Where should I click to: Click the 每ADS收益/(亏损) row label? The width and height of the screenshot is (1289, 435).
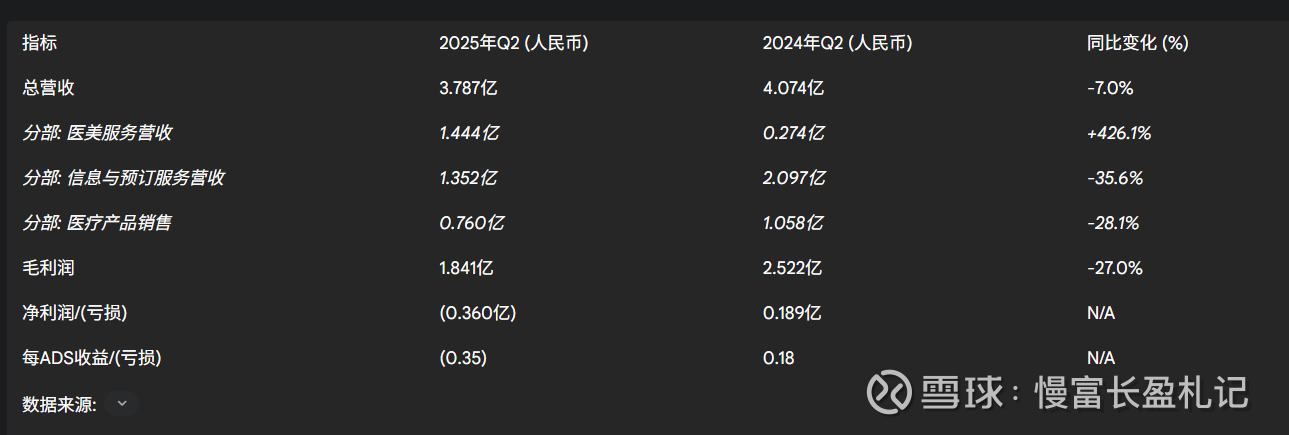[x=92, y=358]
